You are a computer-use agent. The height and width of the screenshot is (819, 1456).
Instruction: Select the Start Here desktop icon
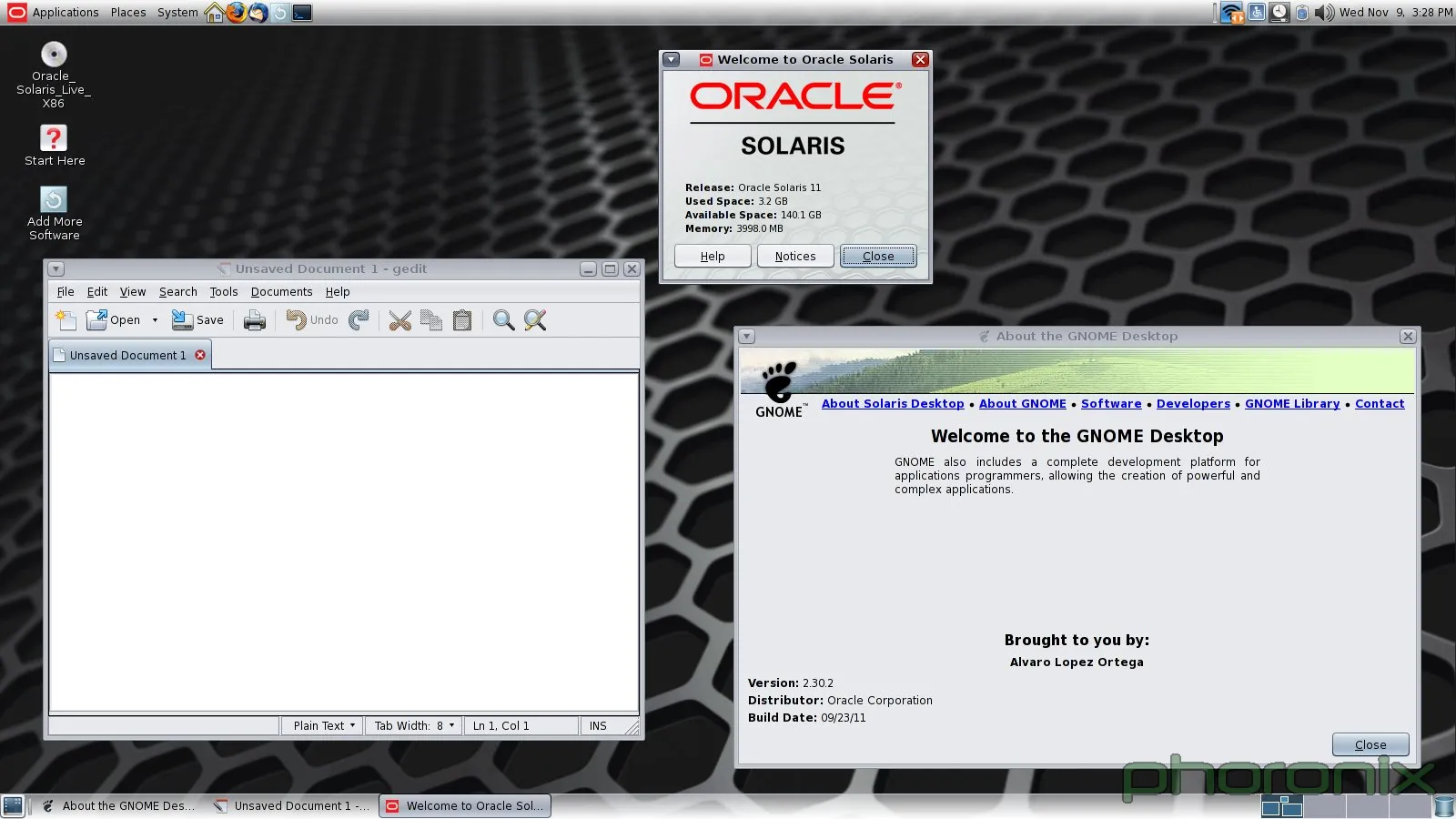[55, 146]
